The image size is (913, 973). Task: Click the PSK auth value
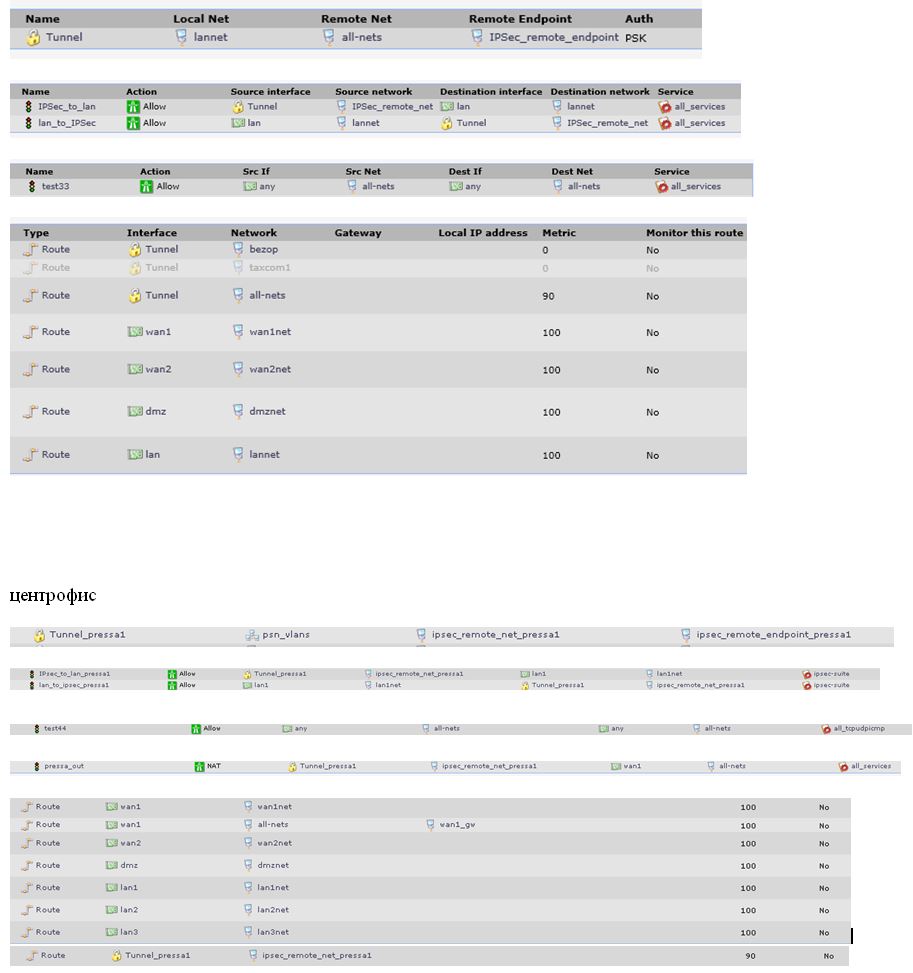click(636, 38)
